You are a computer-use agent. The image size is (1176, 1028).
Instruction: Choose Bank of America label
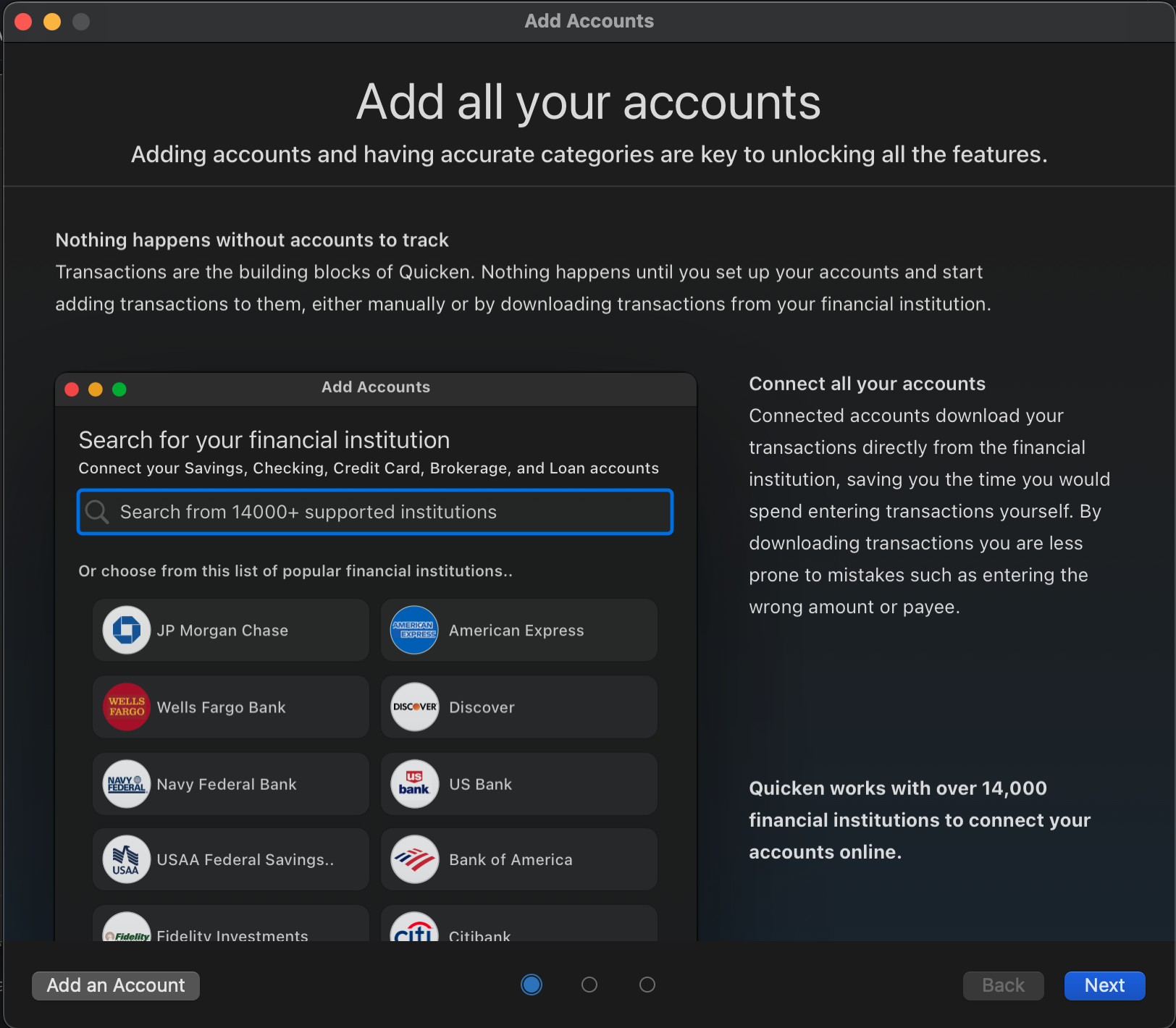[511, 859]
